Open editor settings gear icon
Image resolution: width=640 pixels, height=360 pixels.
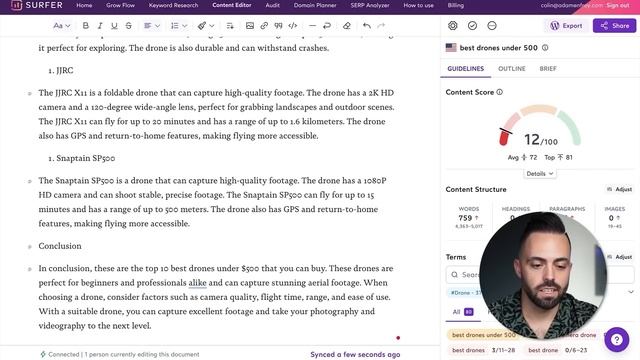click(453, 26)
